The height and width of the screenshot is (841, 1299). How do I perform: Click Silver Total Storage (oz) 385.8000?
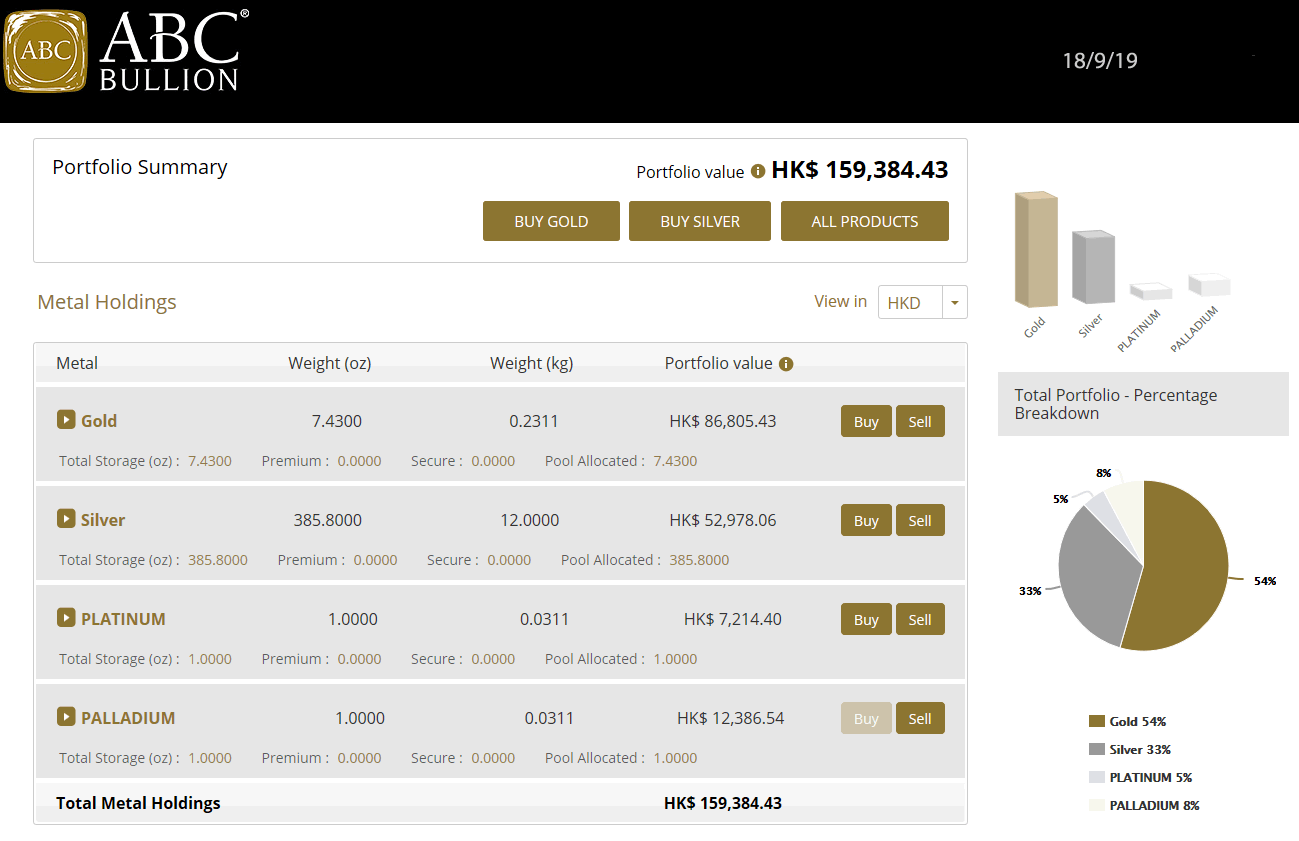coord(218,560)
